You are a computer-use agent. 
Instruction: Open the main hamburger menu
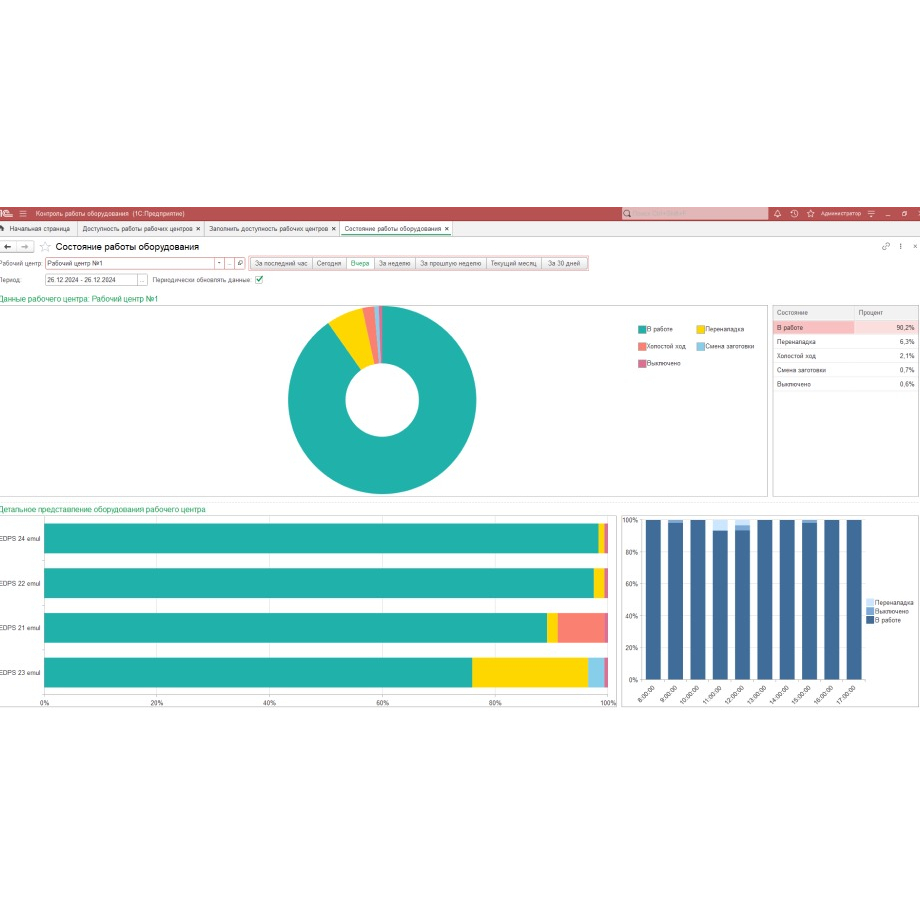coord(23,213)
